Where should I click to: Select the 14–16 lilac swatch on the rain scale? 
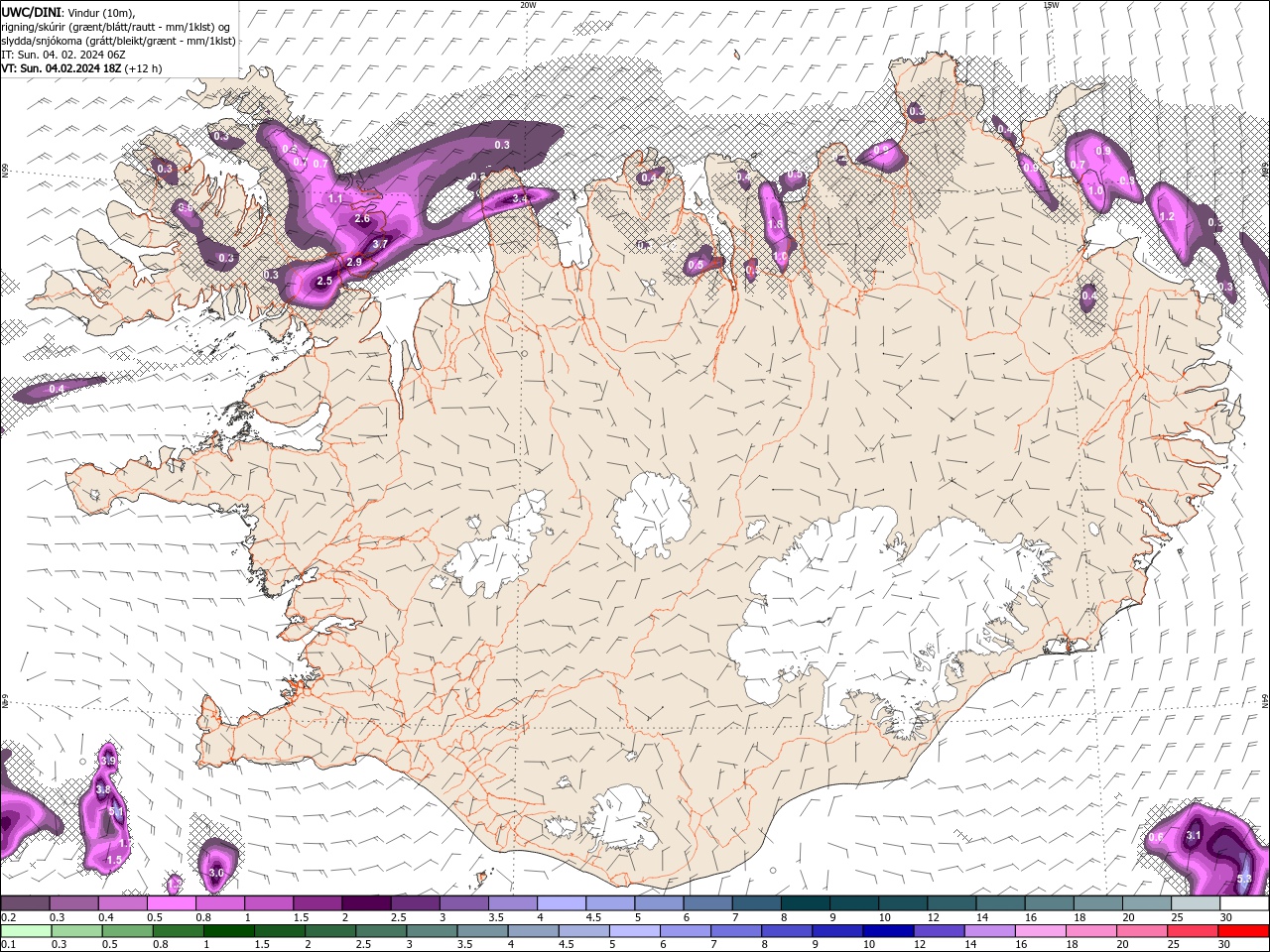point(990,931)
